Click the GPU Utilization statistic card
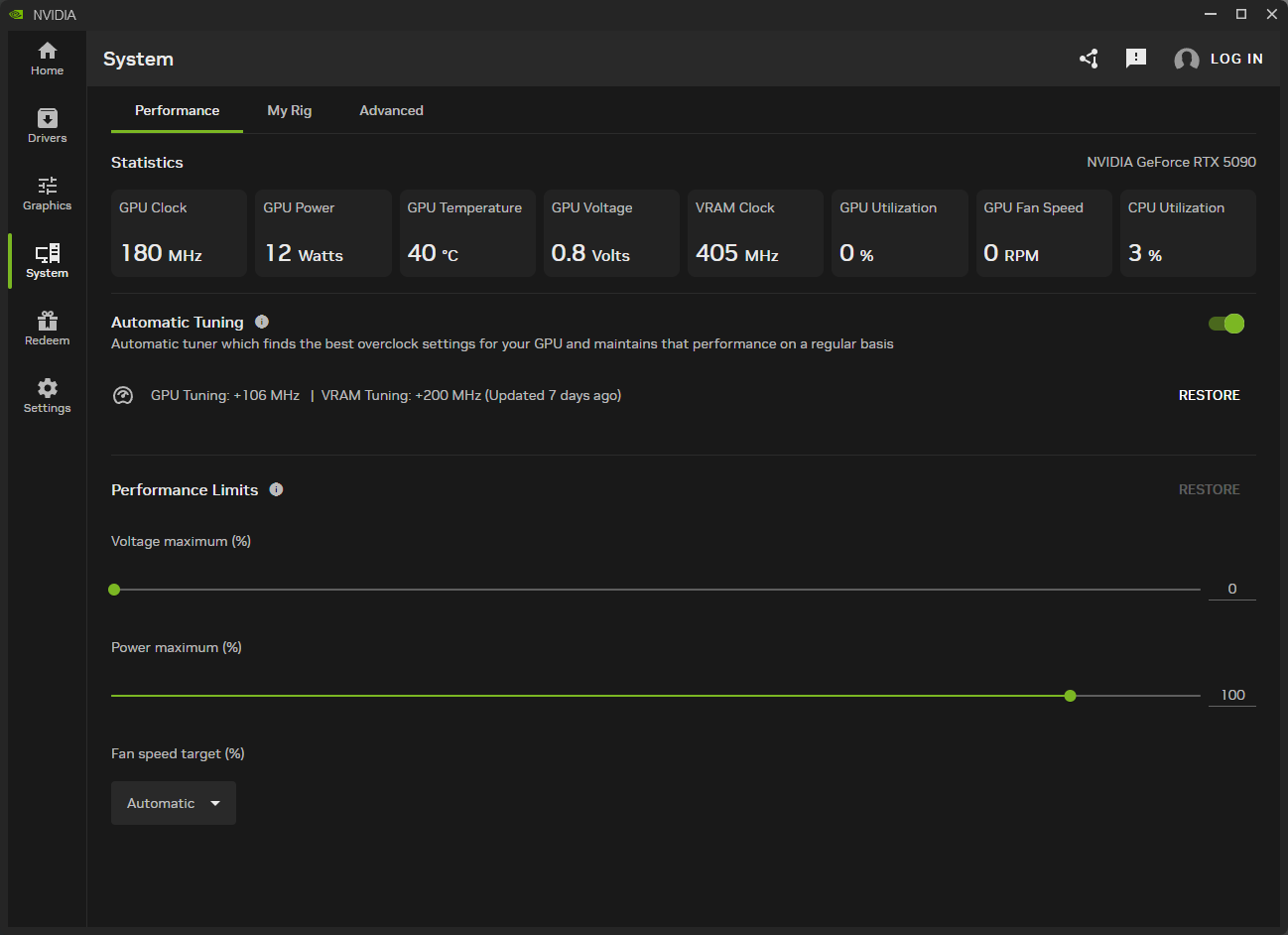The width and height of the screenshot is (1288, 935). [900, 233]
